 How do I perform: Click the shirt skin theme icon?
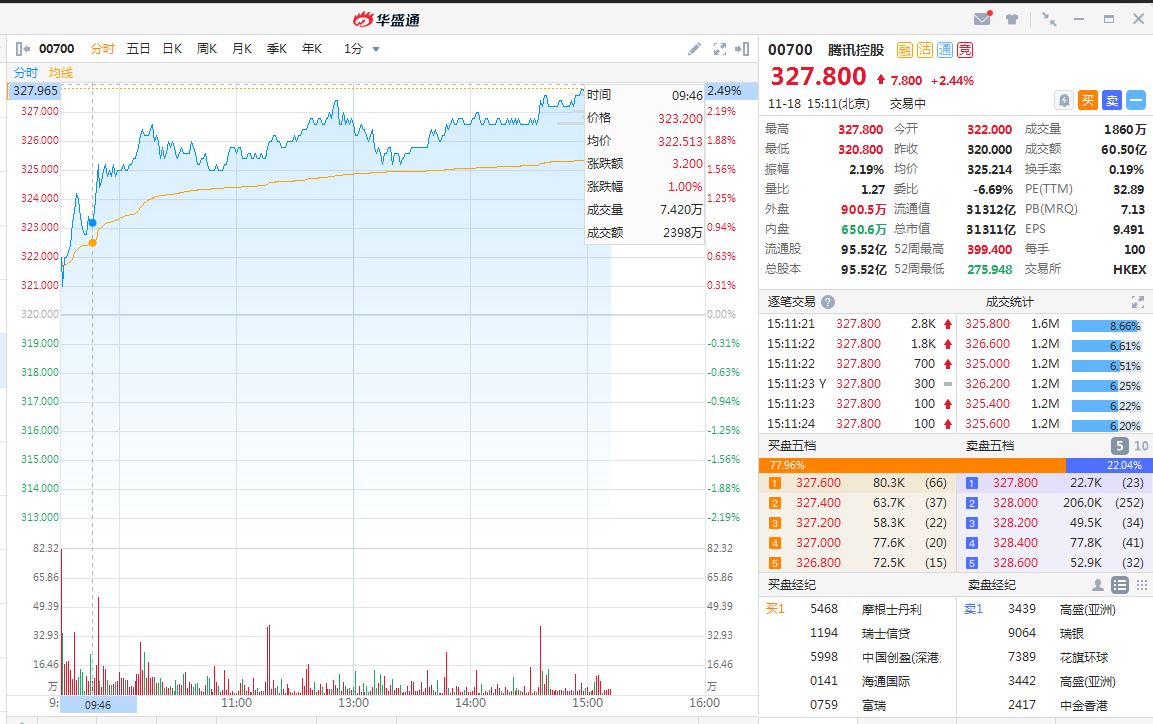coord(1012,19)
